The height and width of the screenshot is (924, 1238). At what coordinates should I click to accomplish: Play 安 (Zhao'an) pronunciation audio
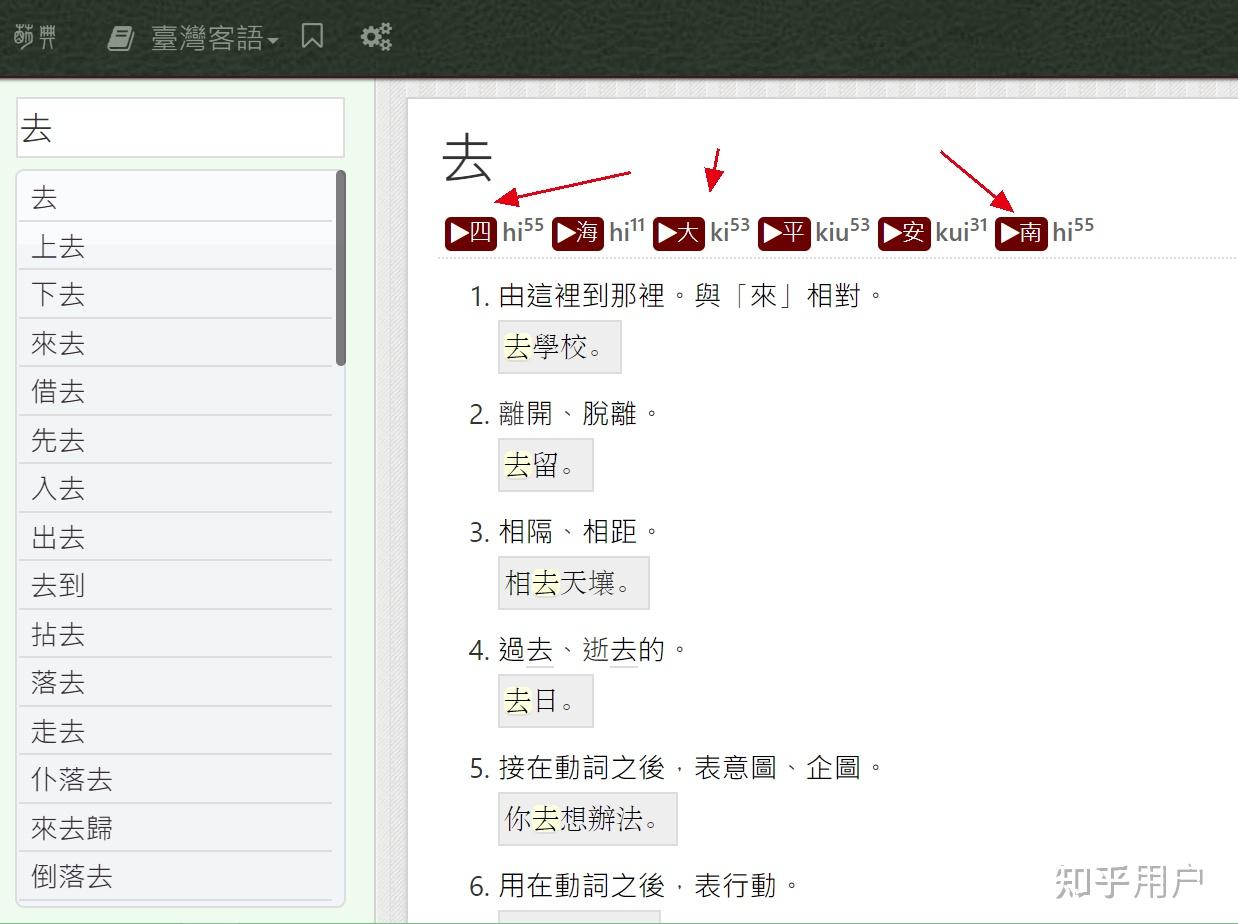[x=904, y=233]
